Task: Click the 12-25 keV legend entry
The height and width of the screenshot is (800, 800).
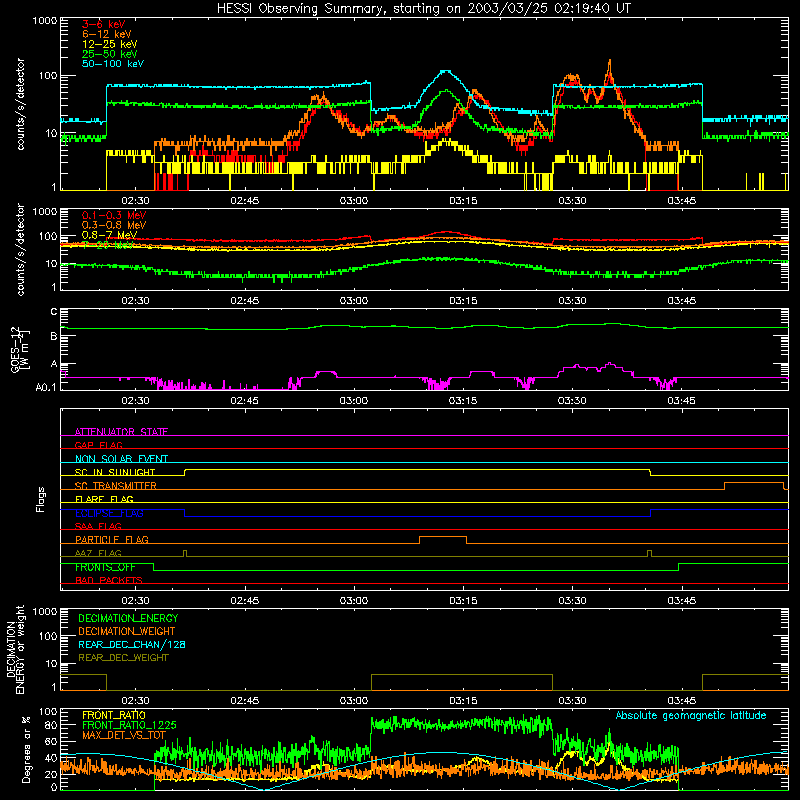Action: [x=110, y=44]
